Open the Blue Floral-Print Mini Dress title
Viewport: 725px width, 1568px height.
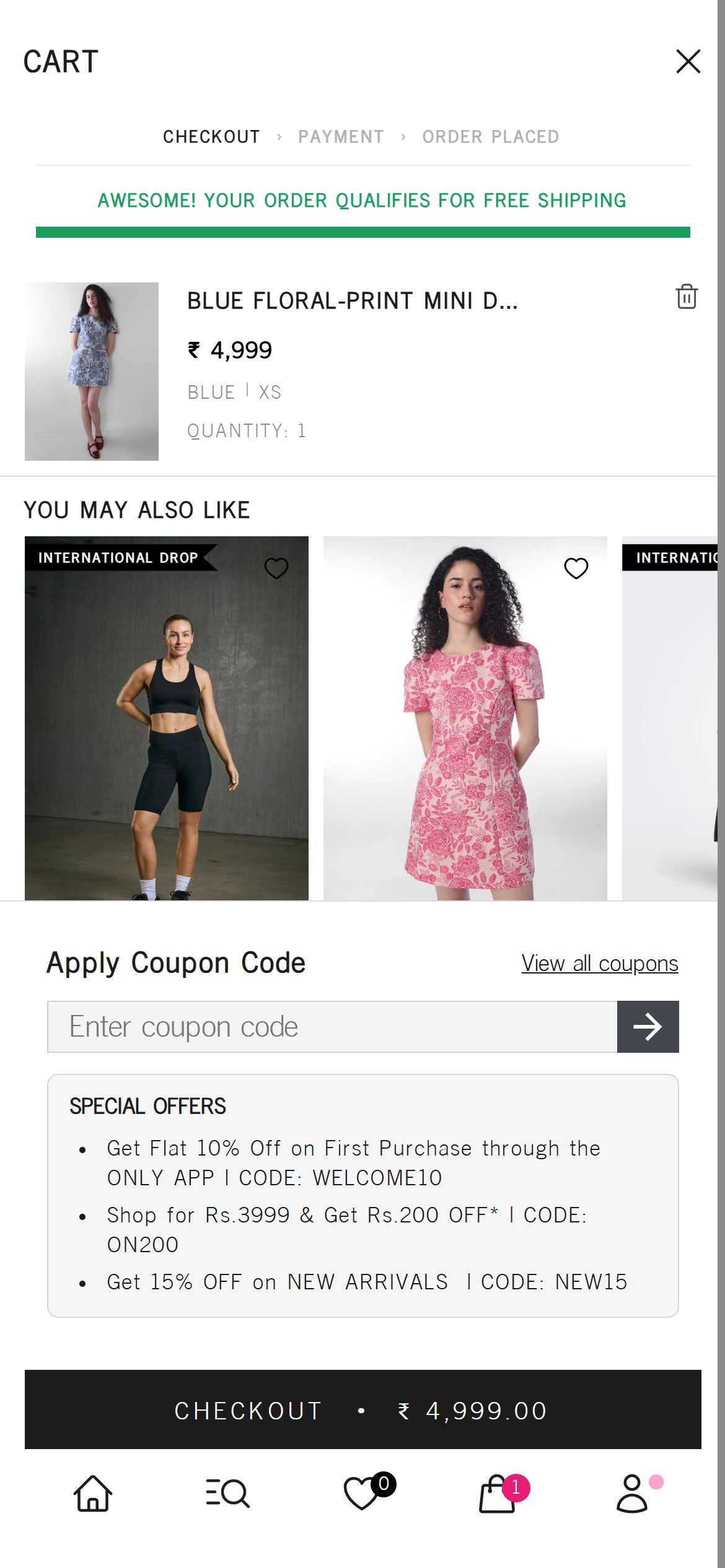[353, 301]
